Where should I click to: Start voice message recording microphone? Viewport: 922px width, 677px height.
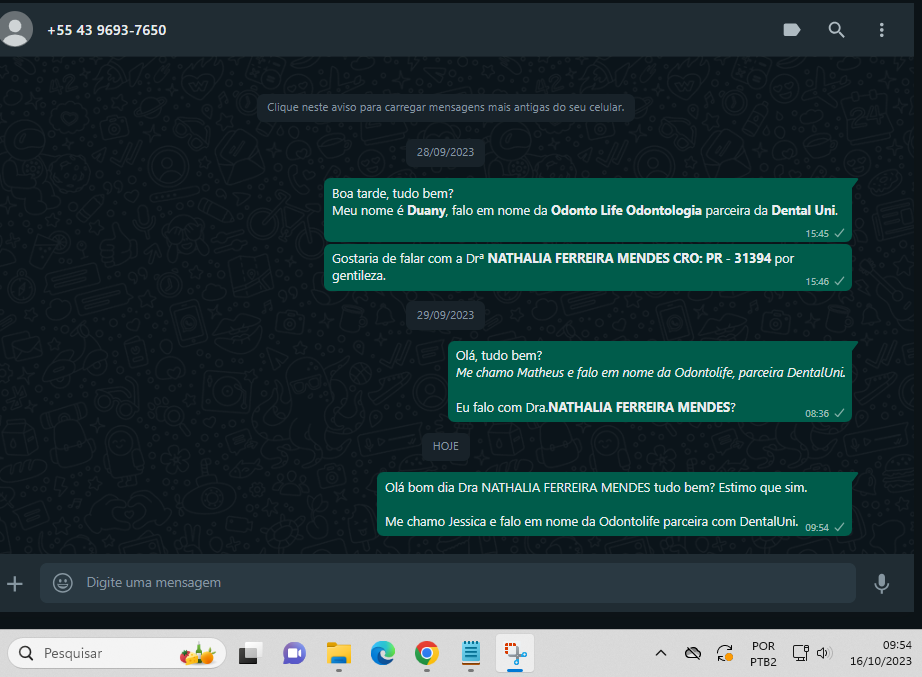pyautogui.click(x=881, y=583)
